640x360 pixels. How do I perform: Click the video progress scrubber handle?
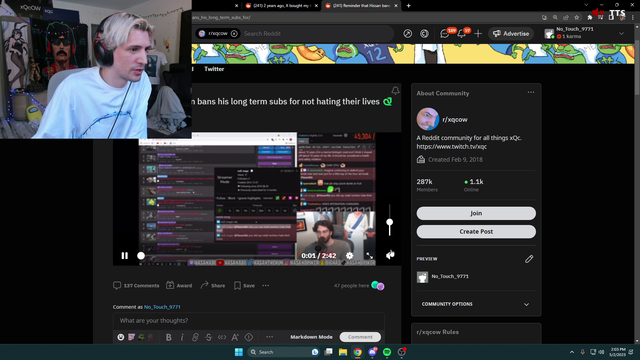coord(141,256)
